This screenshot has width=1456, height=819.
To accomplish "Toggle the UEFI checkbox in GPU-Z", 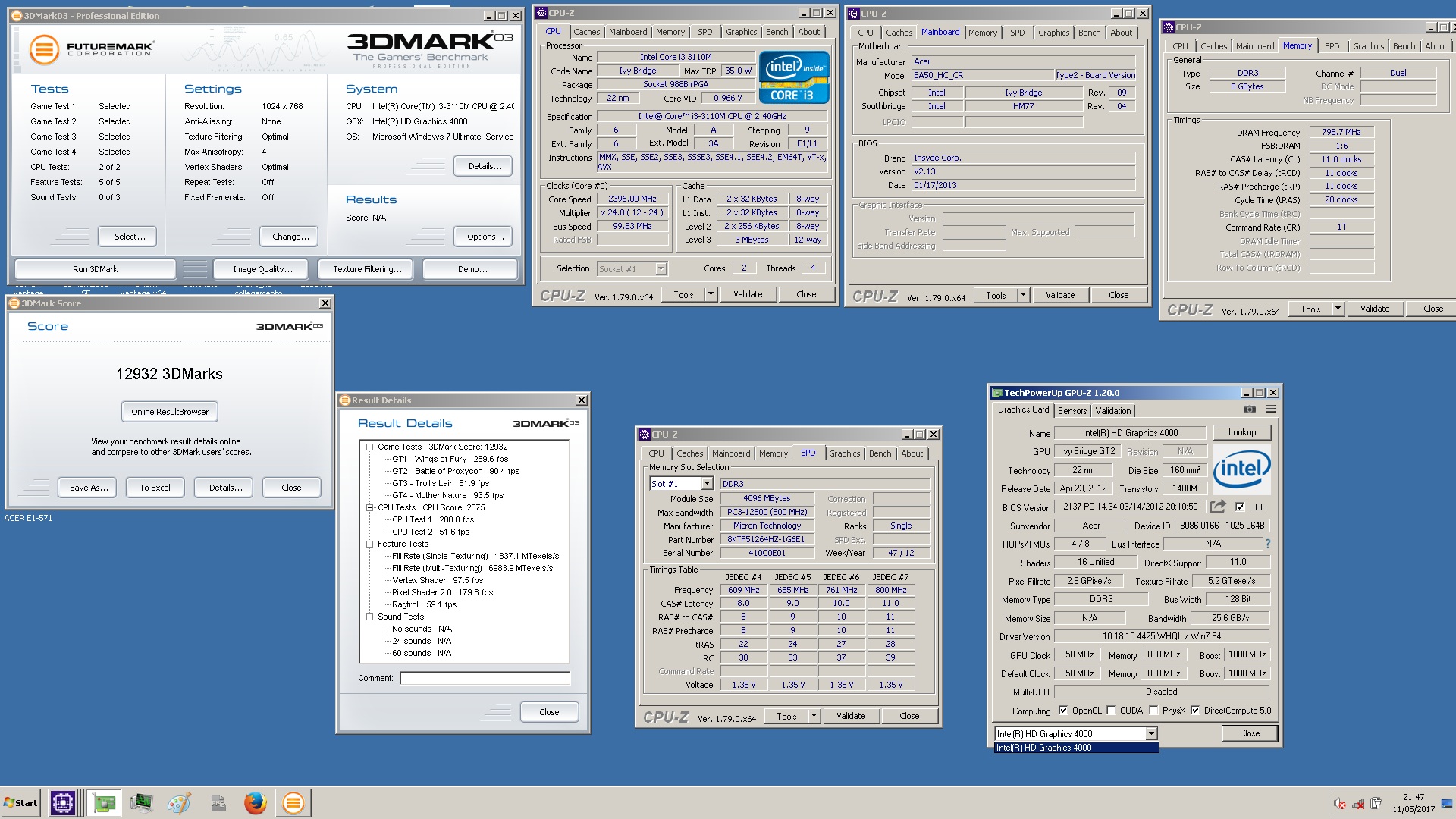I will [x=1240, y=507].
